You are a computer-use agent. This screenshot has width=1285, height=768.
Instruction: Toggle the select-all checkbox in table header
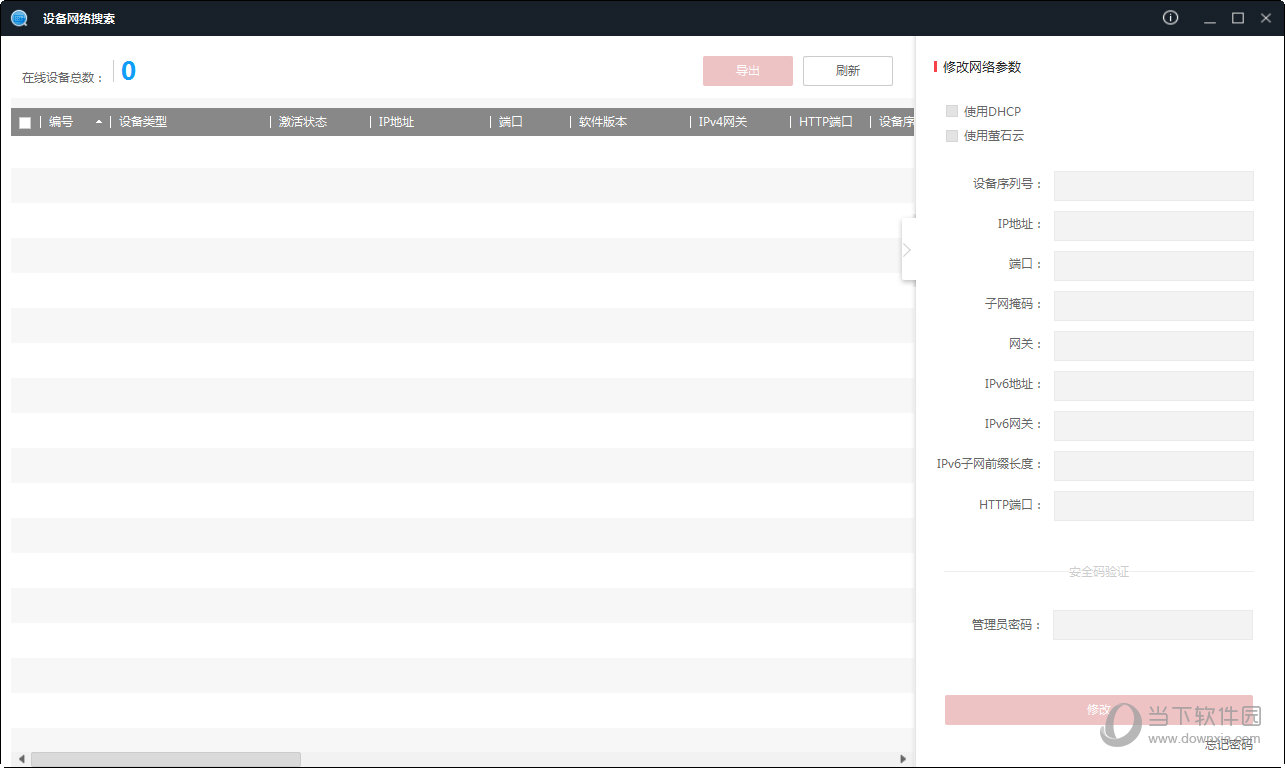(25, 122)
